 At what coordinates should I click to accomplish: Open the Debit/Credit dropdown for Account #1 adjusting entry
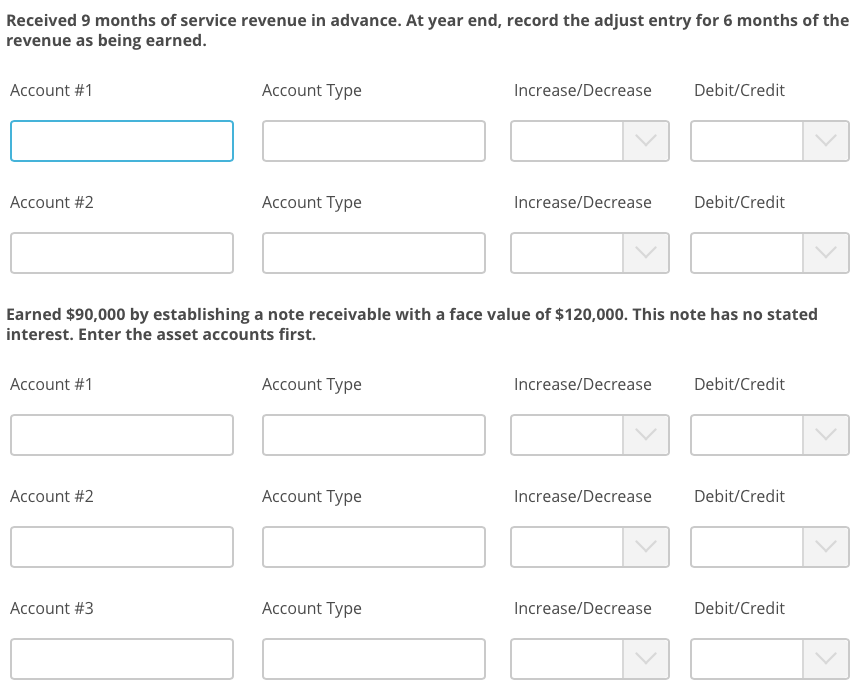[x=769, y=141]
